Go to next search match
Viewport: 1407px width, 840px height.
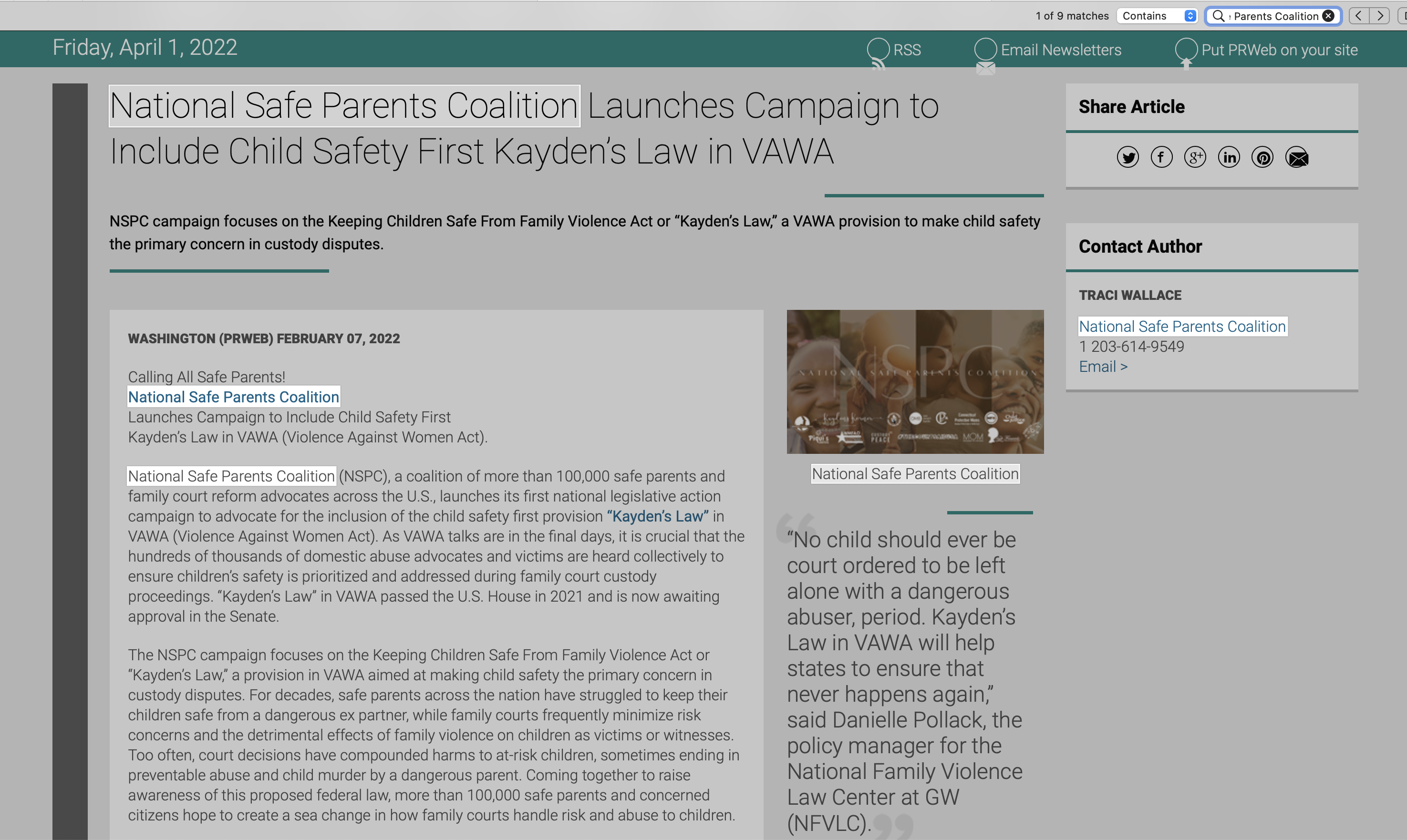point(1380,16)
